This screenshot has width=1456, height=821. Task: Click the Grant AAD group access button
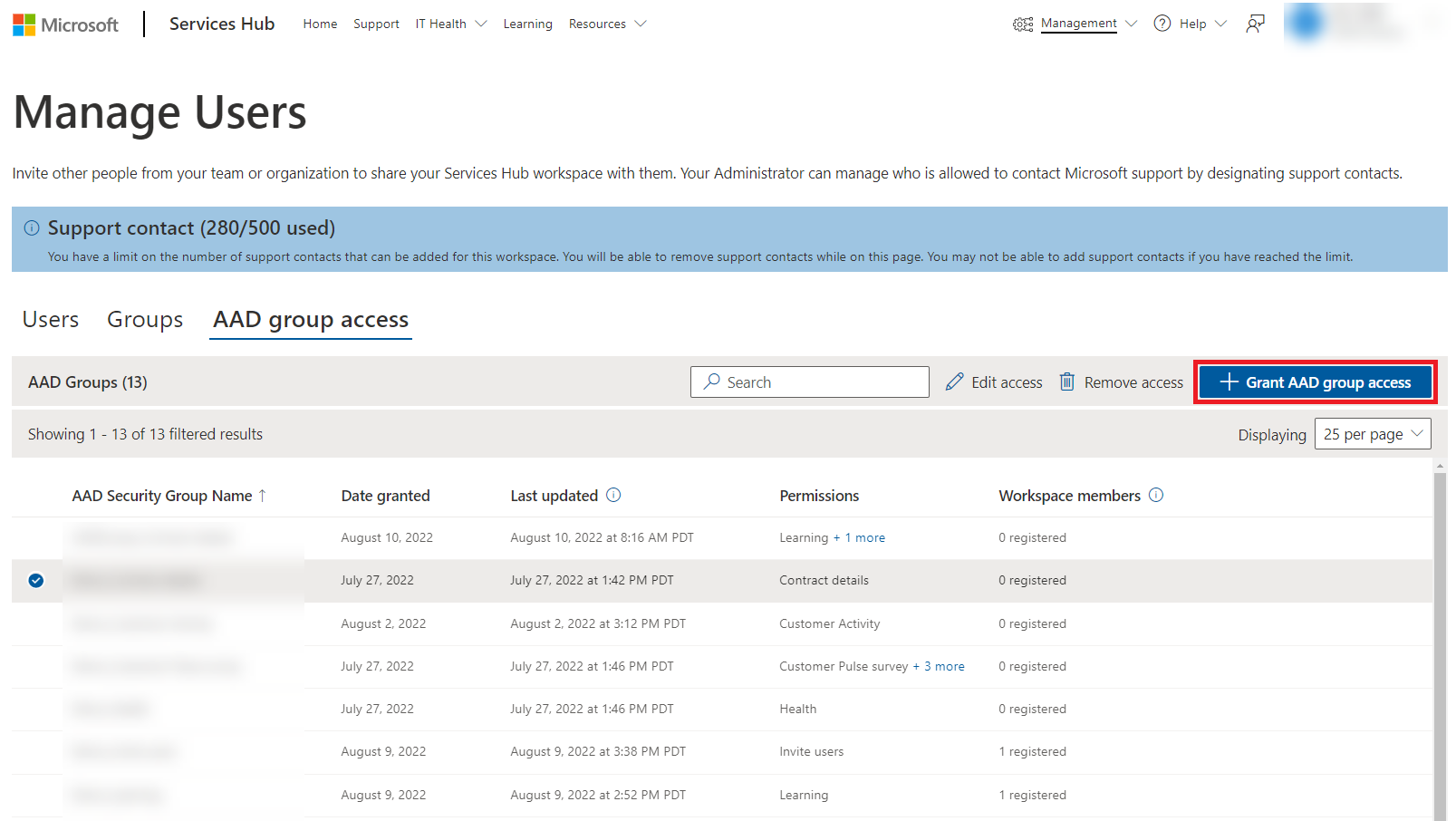point(1316,382)
